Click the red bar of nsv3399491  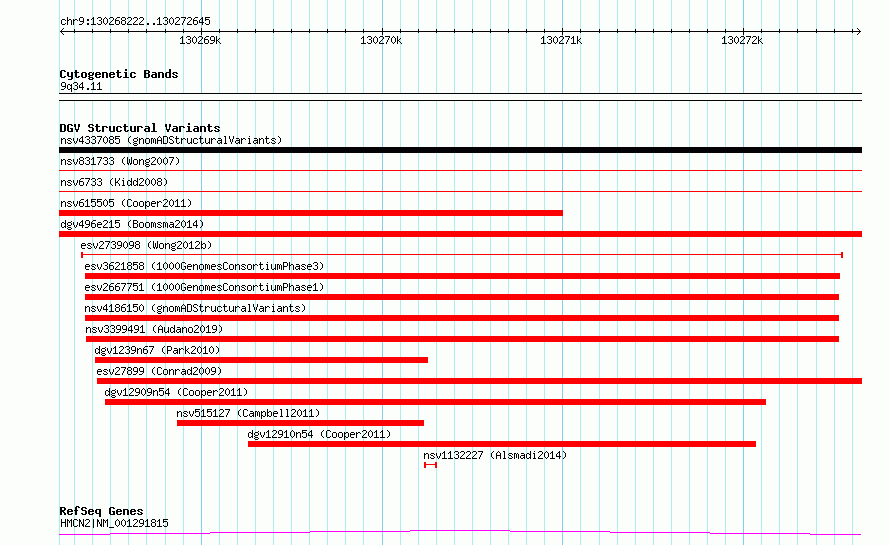[x=463, y=339]
